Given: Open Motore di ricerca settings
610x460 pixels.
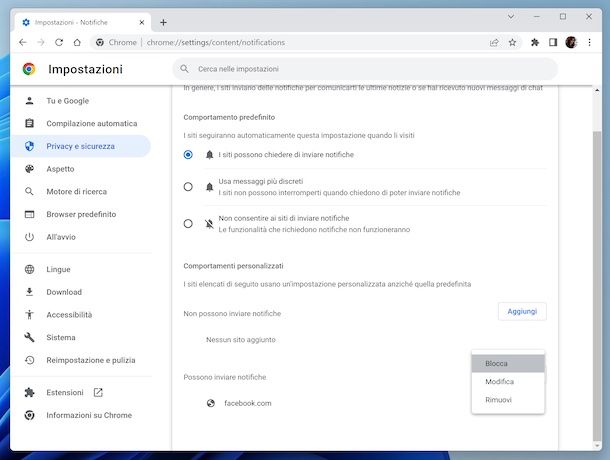Looking at the screenshot, I should [x=76, y=191].
